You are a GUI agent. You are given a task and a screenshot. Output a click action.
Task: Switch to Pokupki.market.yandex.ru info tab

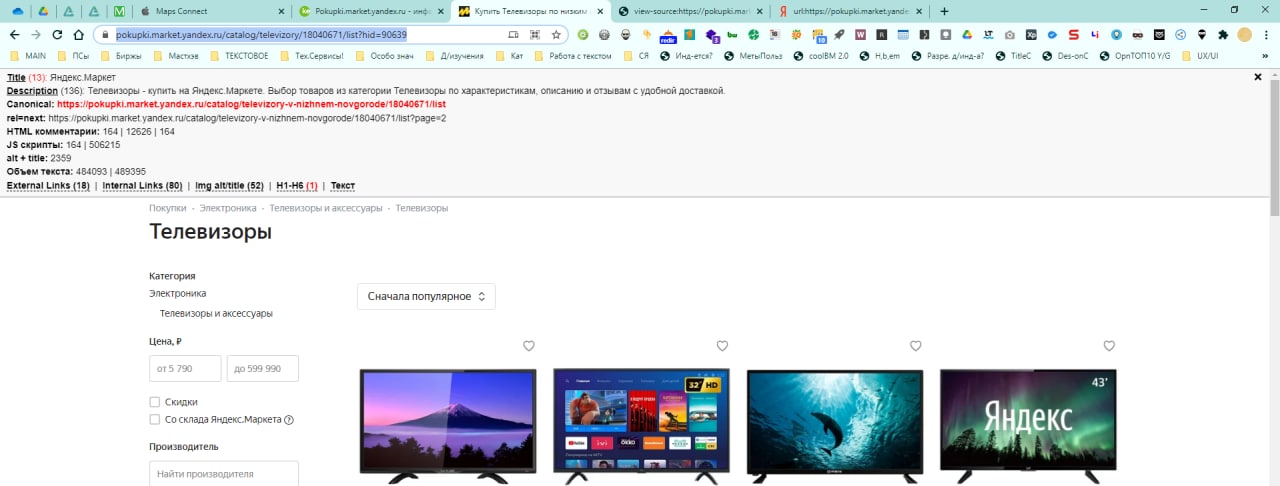[x=370, y=11]
